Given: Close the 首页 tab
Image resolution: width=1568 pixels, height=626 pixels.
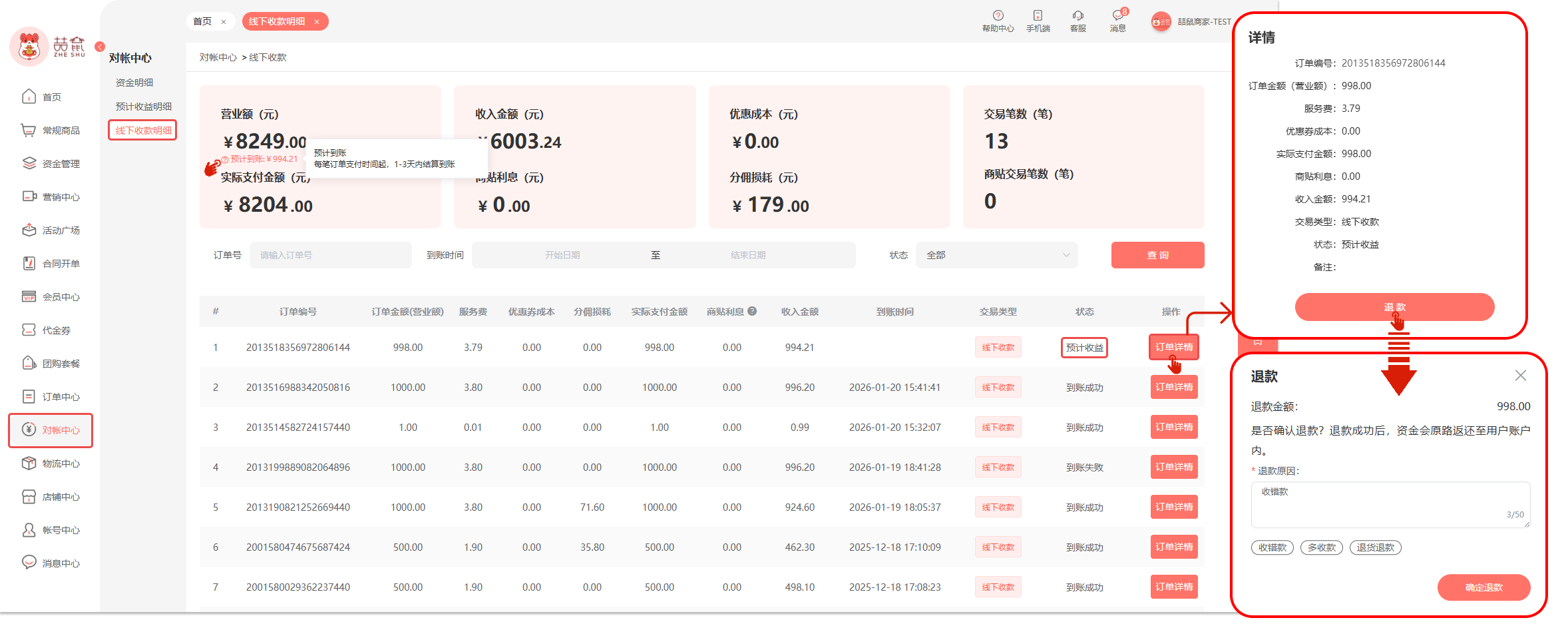Looking at the screenshot, I should click(224, 22).
